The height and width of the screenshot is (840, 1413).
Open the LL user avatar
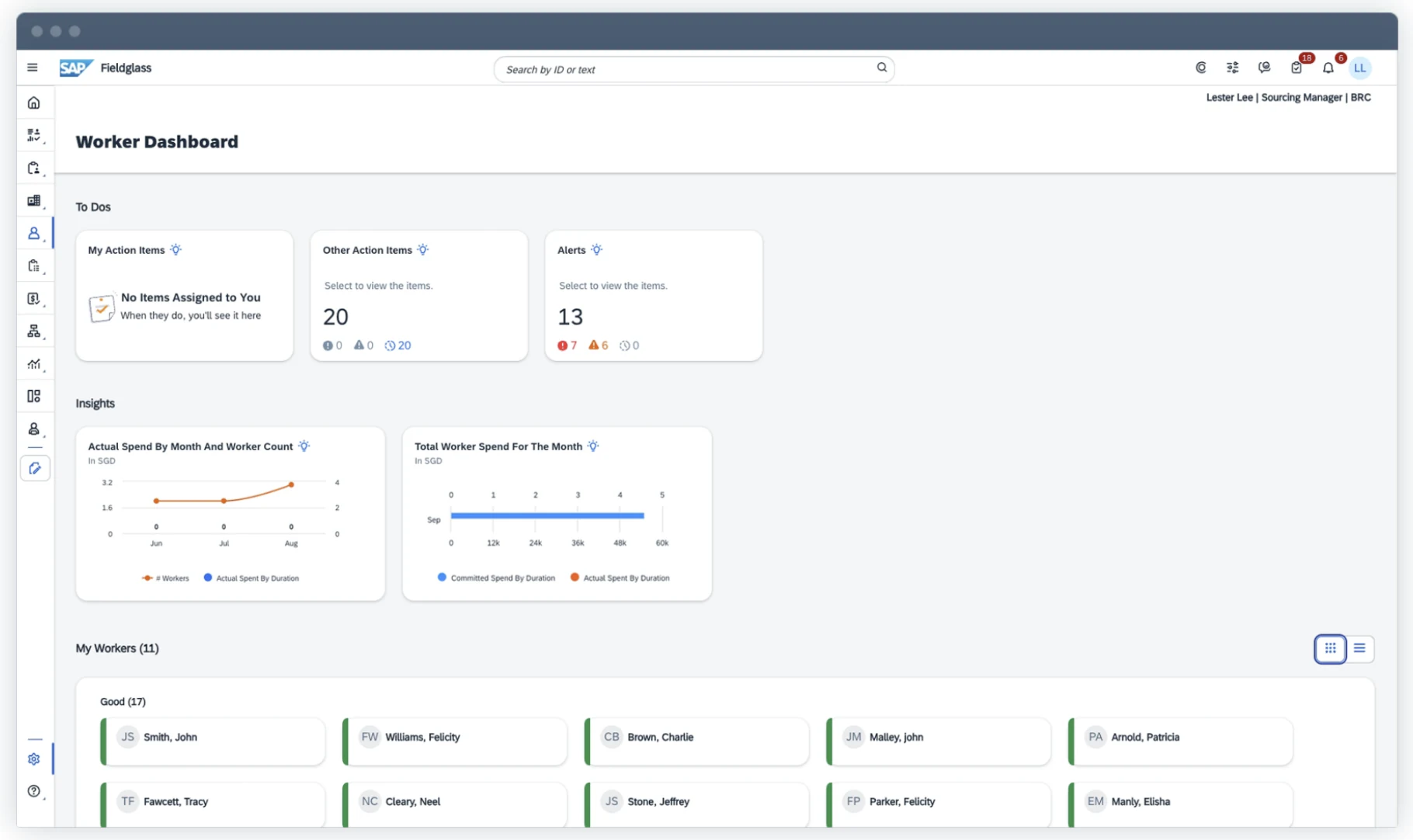(x=1359, y=68)
